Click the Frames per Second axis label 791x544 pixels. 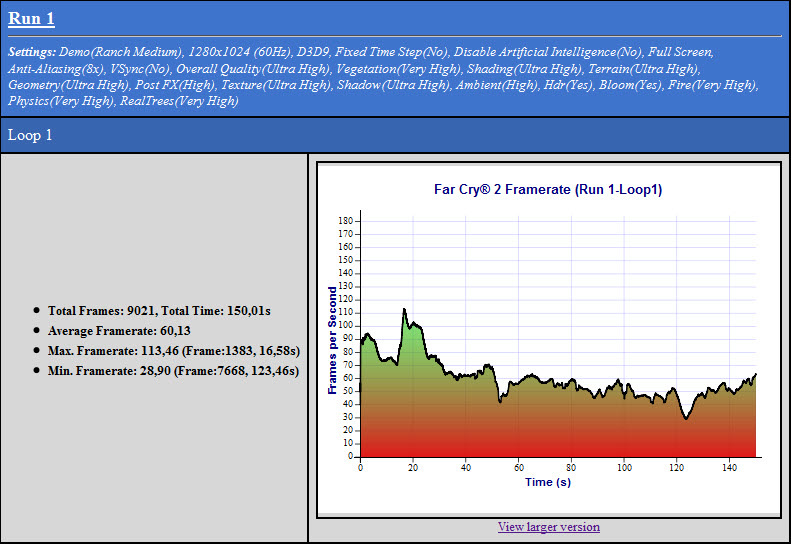(332, 341)
